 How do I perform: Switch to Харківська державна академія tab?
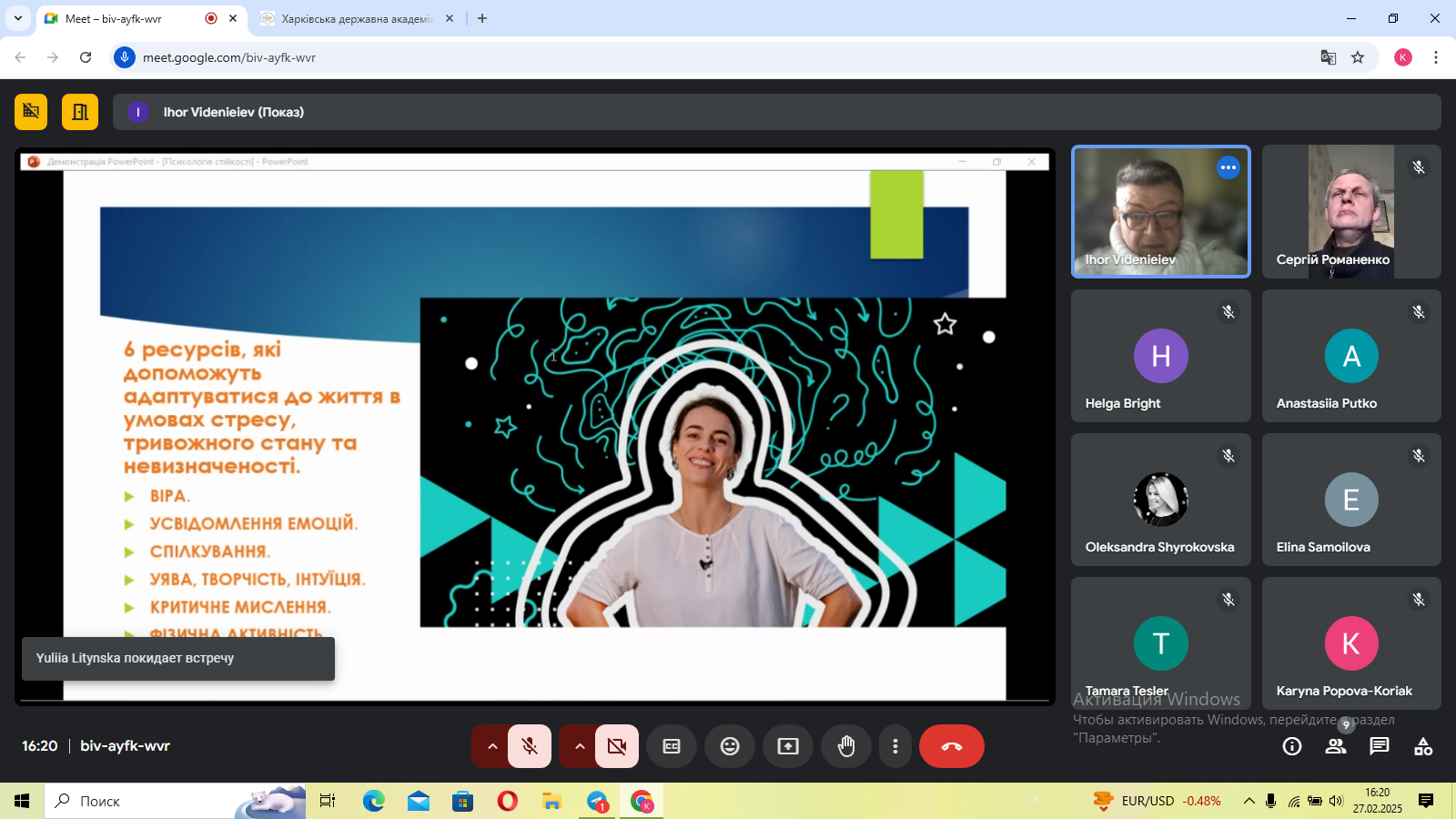357,18
